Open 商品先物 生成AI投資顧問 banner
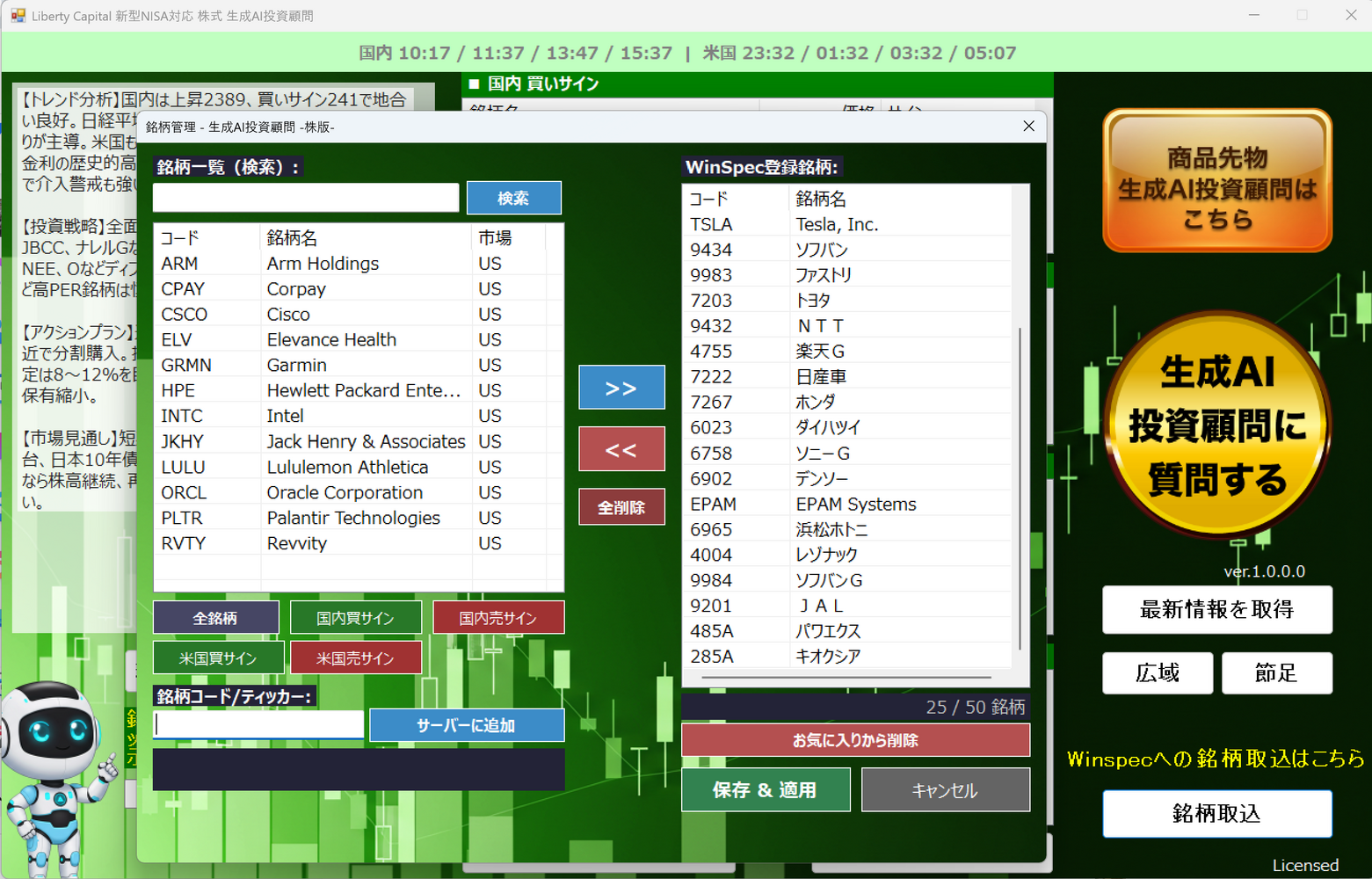The width and height of the screenshot is (1372, 879). [1217, 181]
